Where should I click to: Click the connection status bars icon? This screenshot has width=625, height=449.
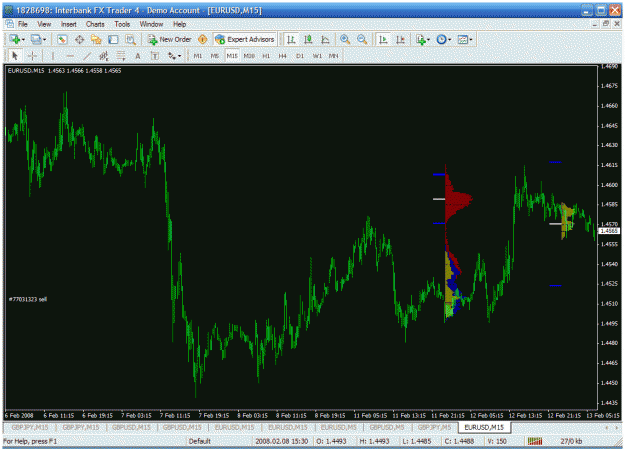point(535,441)
